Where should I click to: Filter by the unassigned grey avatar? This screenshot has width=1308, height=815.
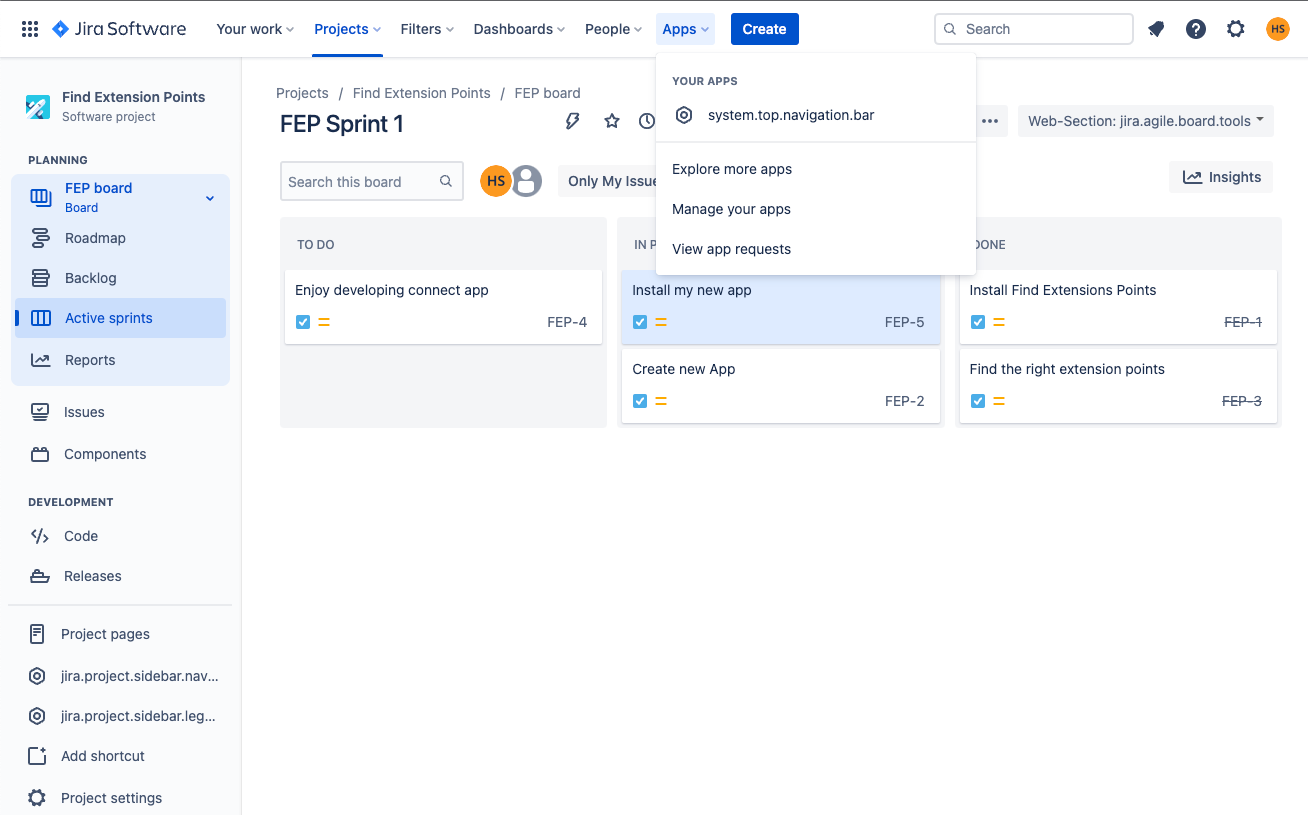(x=527, y=181)
